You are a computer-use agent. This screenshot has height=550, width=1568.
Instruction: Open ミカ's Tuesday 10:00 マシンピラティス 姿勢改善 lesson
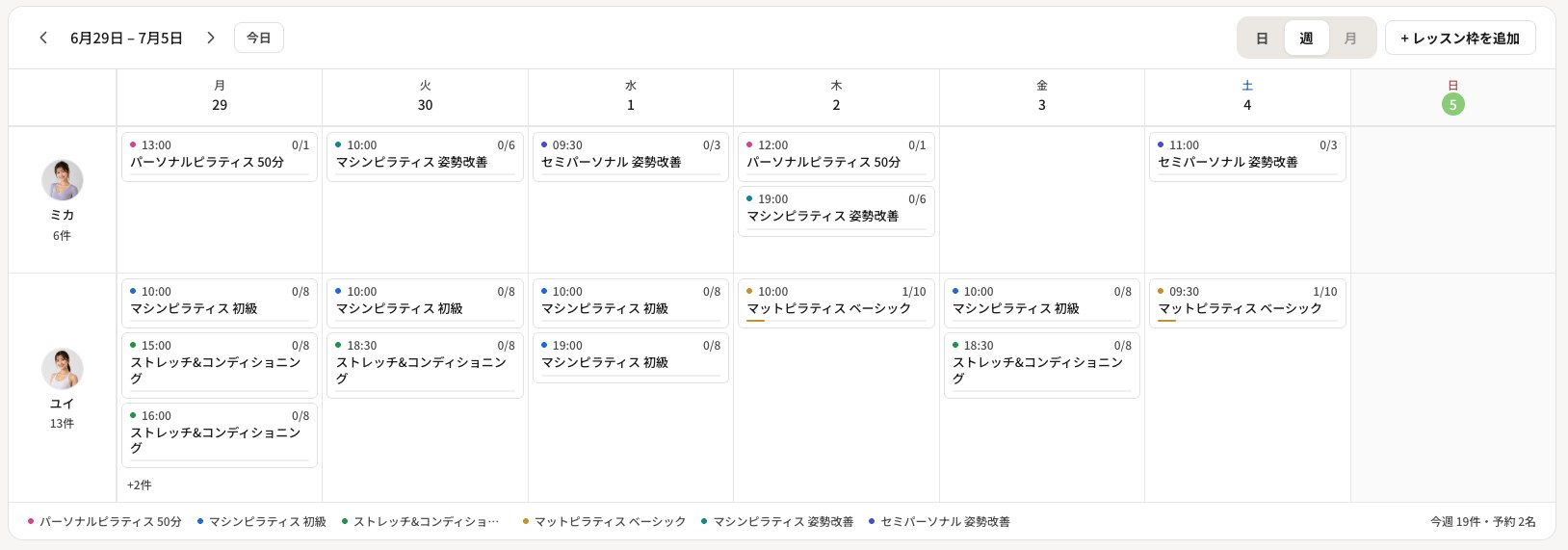coord(425,157)
